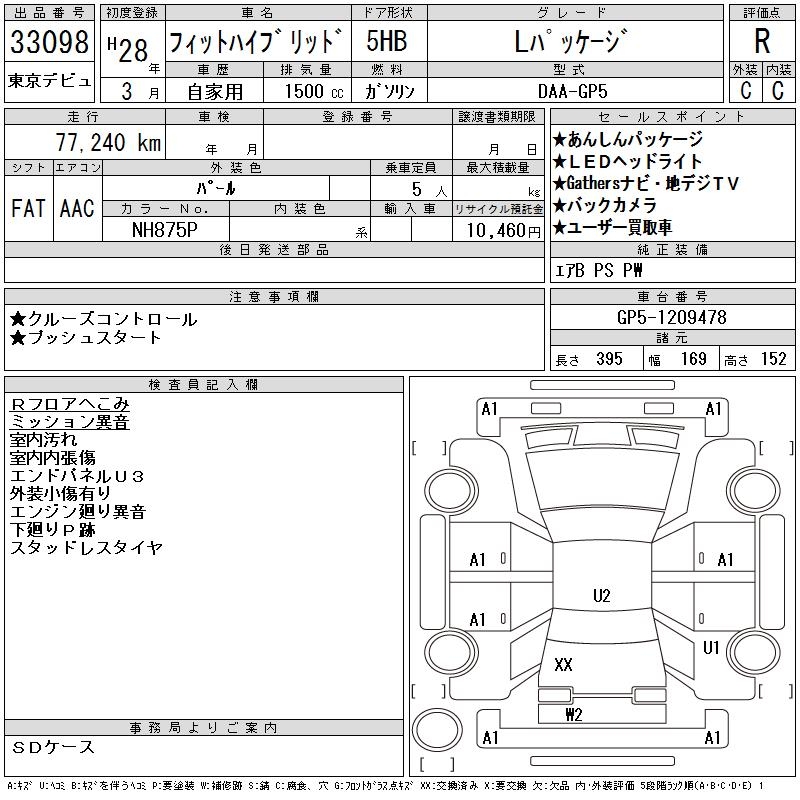The image size is (800, 800).
Task: Select the recycle deposit "10,460円"
Action: [x=504, y=231]
